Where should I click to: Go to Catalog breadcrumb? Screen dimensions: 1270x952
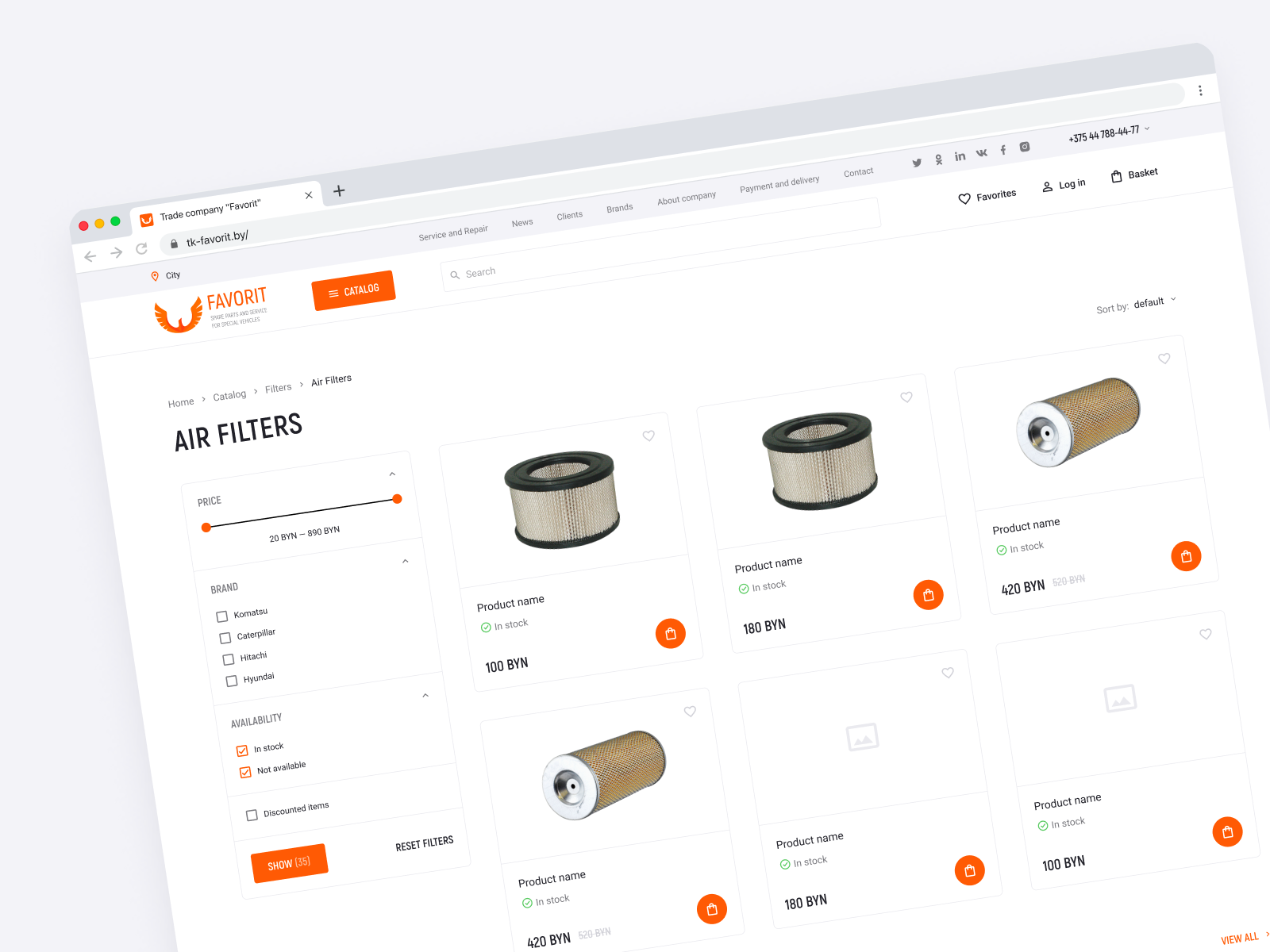(x=229, y=395)
